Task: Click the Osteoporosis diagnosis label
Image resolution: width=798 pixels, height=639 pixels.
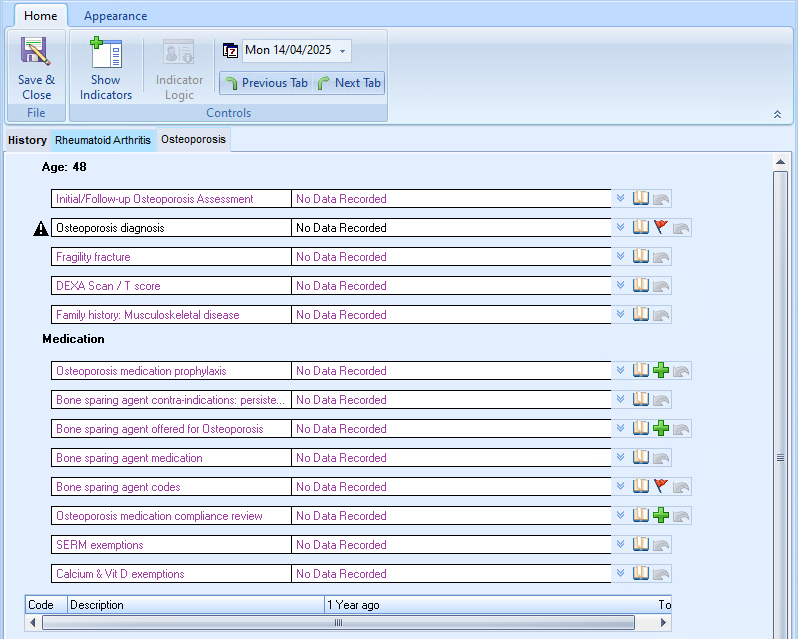Action: click(110, 228)
